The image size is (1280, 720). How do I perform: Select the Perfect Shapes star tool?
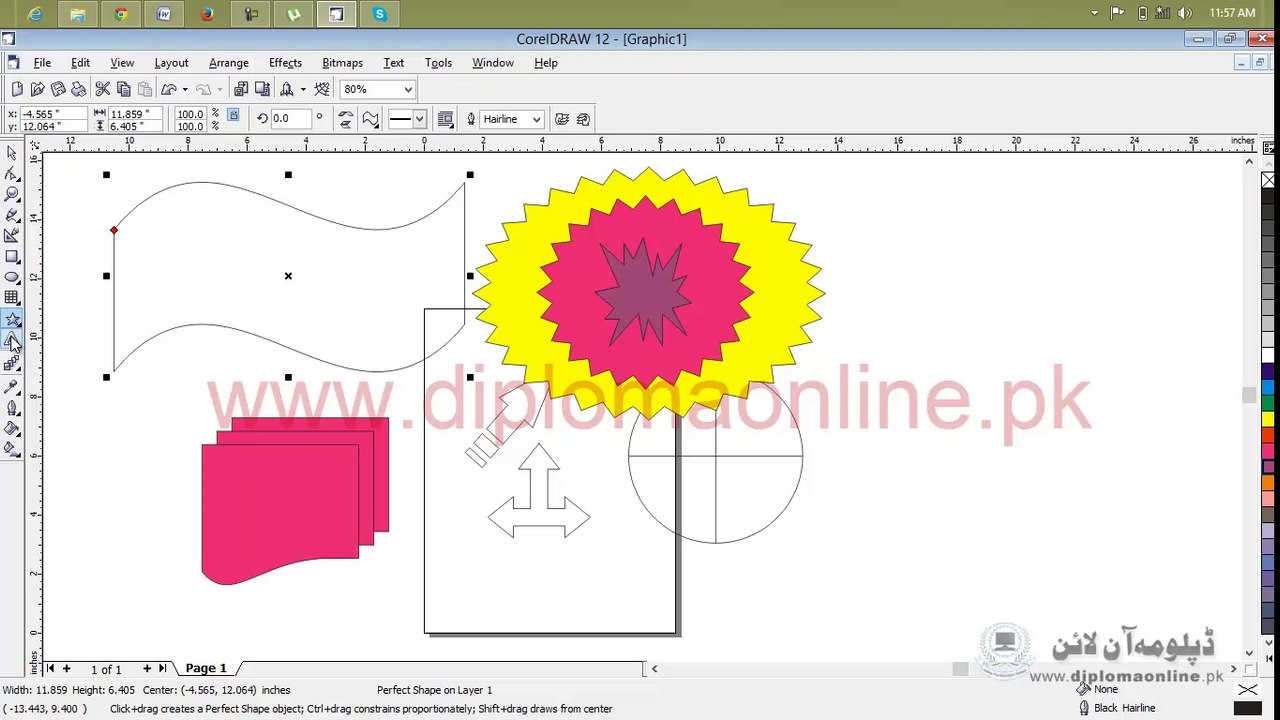(12, 319)
